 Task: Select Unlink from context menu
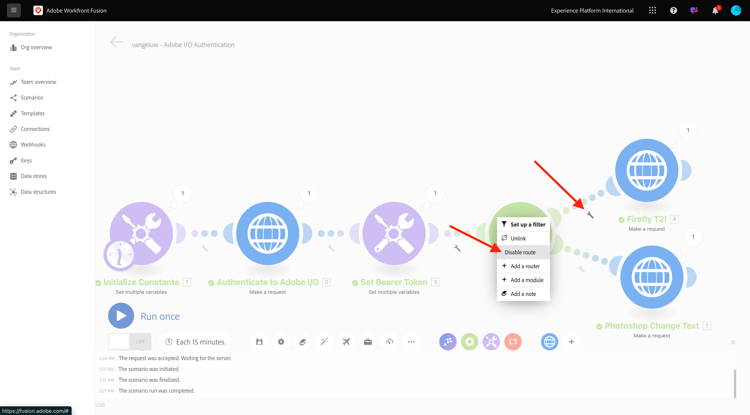point(523,238)
